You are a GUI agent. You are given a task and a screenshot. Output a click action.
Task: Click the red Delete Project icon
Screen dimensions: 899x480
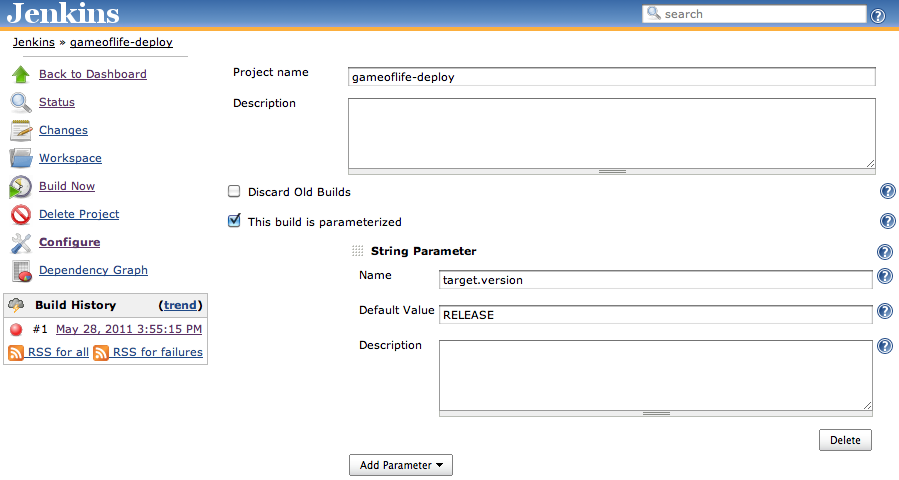pyautogui.click(x=21, y=214)
